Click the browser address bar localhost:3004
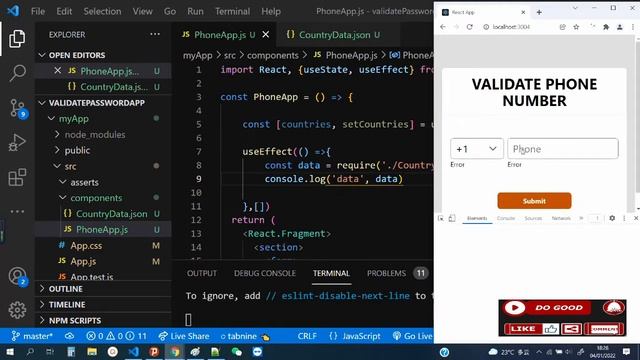The height and width of the screenshot is (360, 640). coord(511,27)
